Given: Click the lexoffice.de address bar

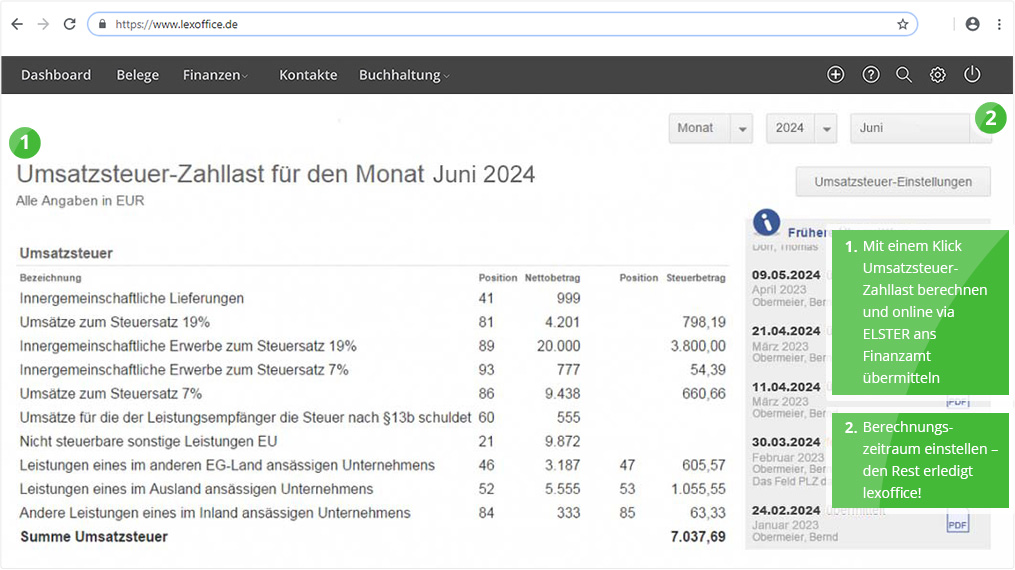Looking at the screenshot, I should pyautogui.click(x=502, y=25).
